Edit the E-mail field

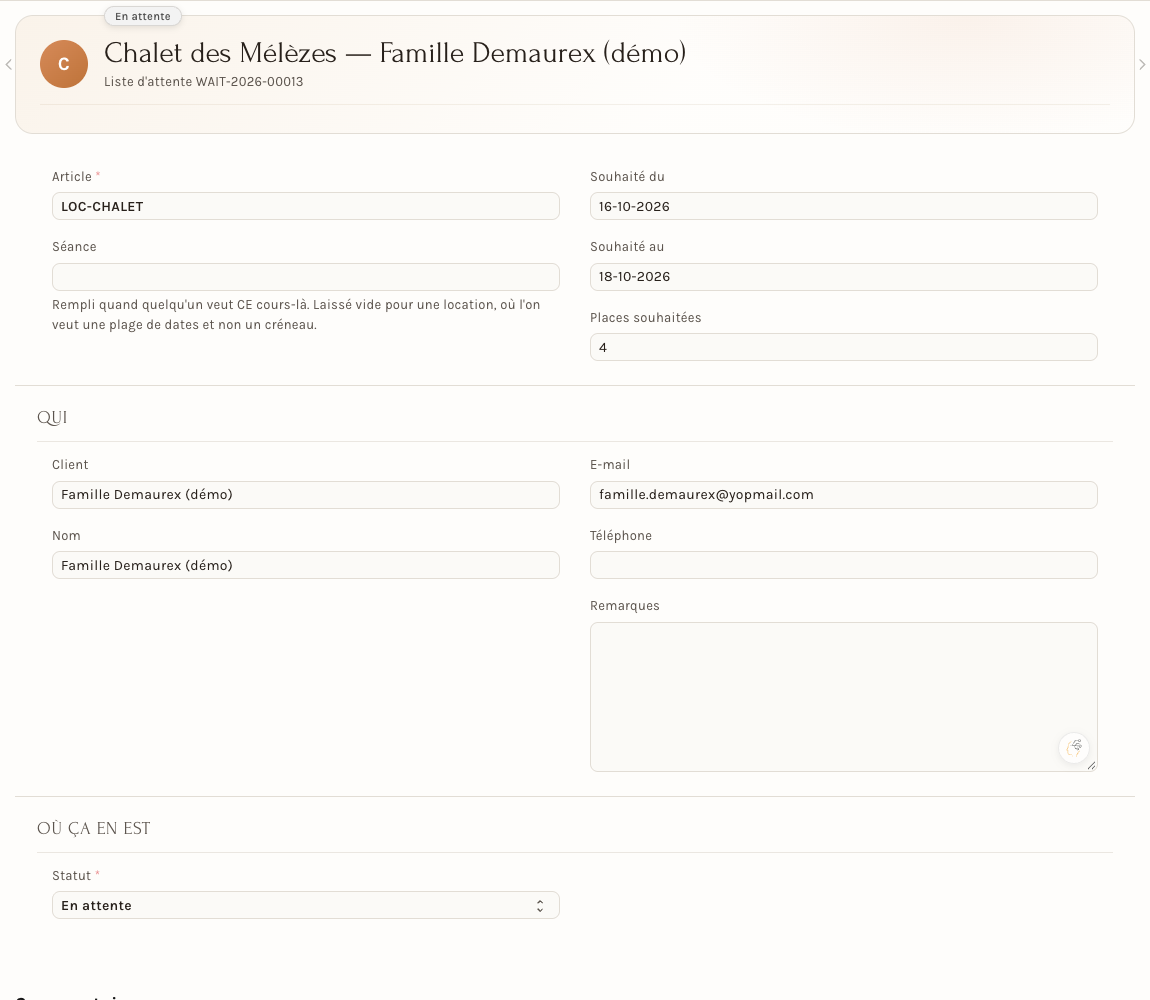(x=843, y=494)
